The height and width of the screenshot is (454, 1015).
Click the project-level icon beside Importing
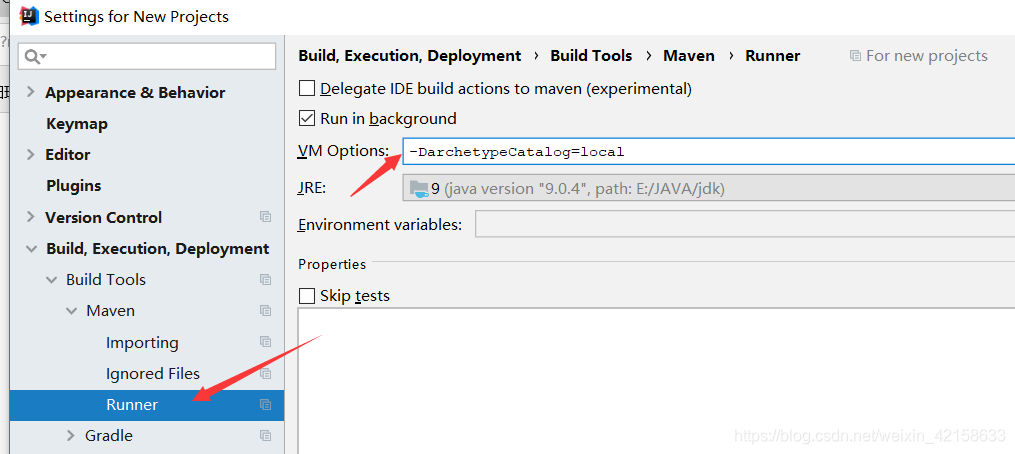(x=265, y=341)
